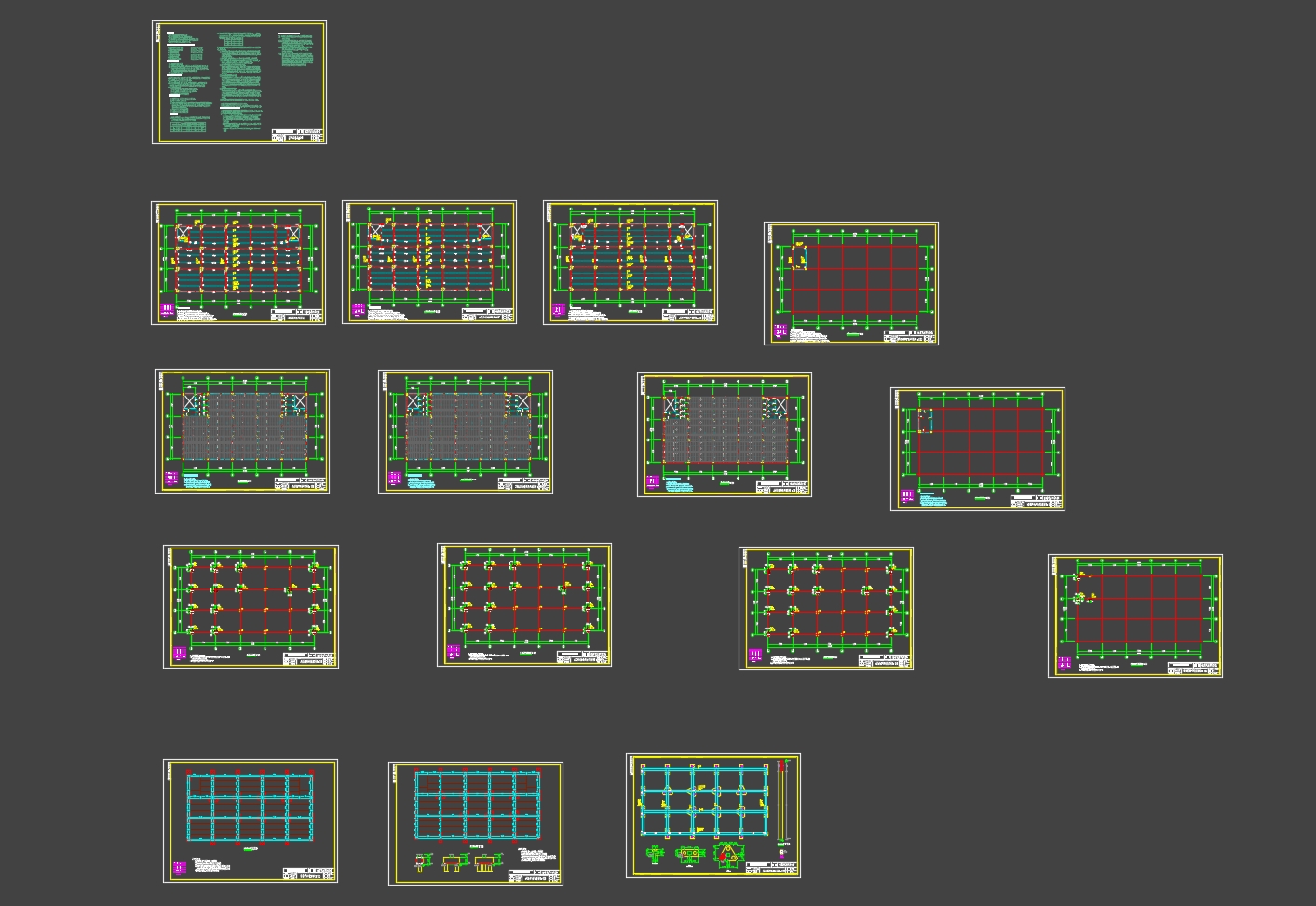Select the bottom-left cyan foundation plan sheet
The width and height of the screenshot is (1316, 906).
[251, 820]
